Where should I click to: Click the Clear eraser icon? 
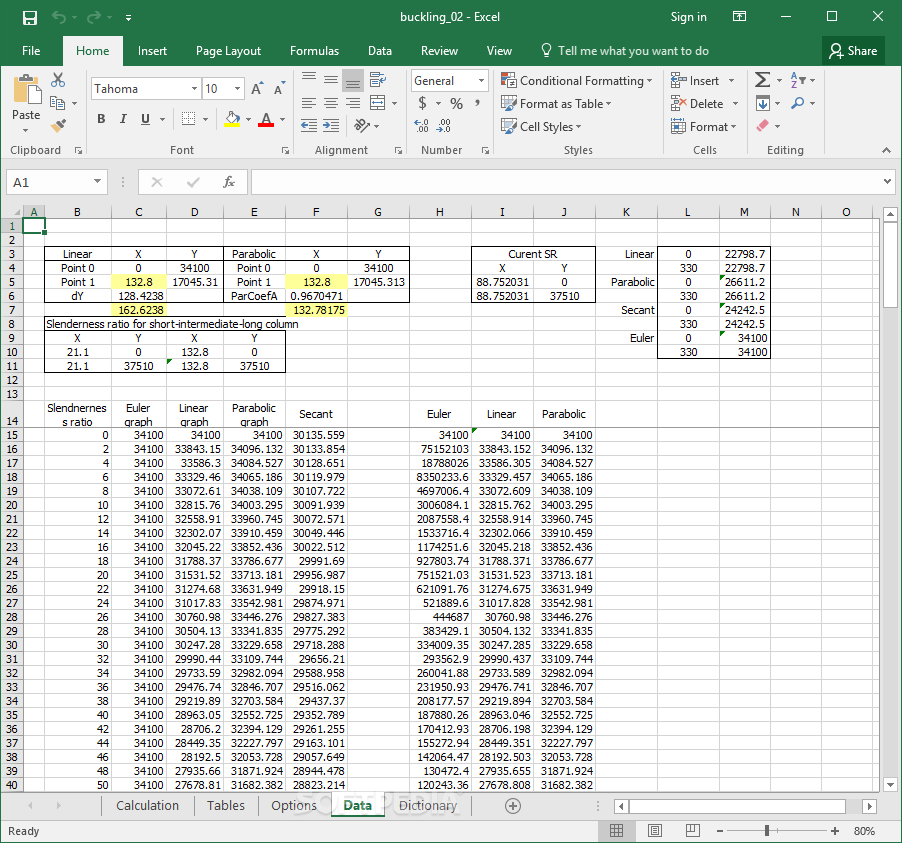[763, 125]
